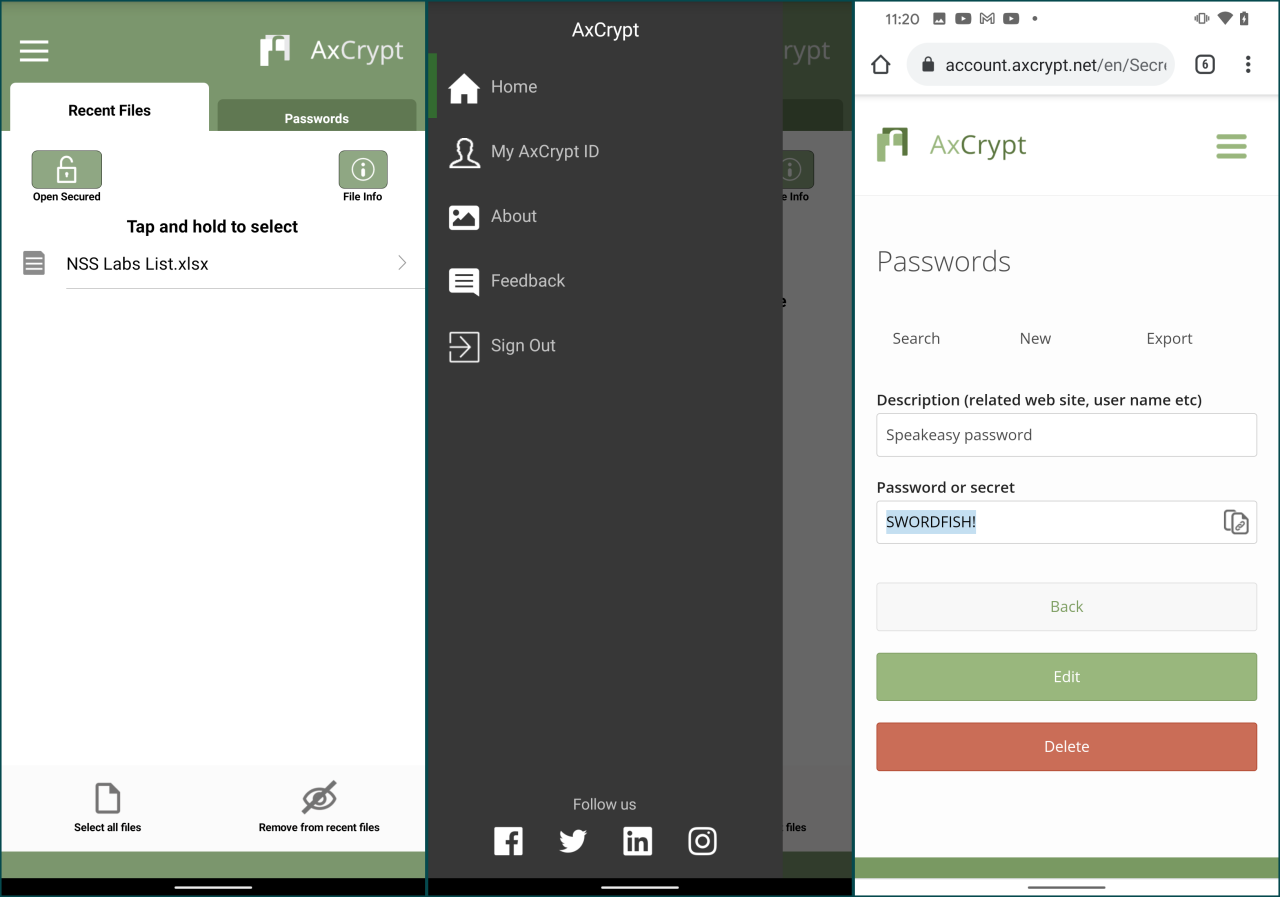Tap the Description field with Speakeasy password
This screenshot has width=1280, height=897.
tap(1066, 435)
